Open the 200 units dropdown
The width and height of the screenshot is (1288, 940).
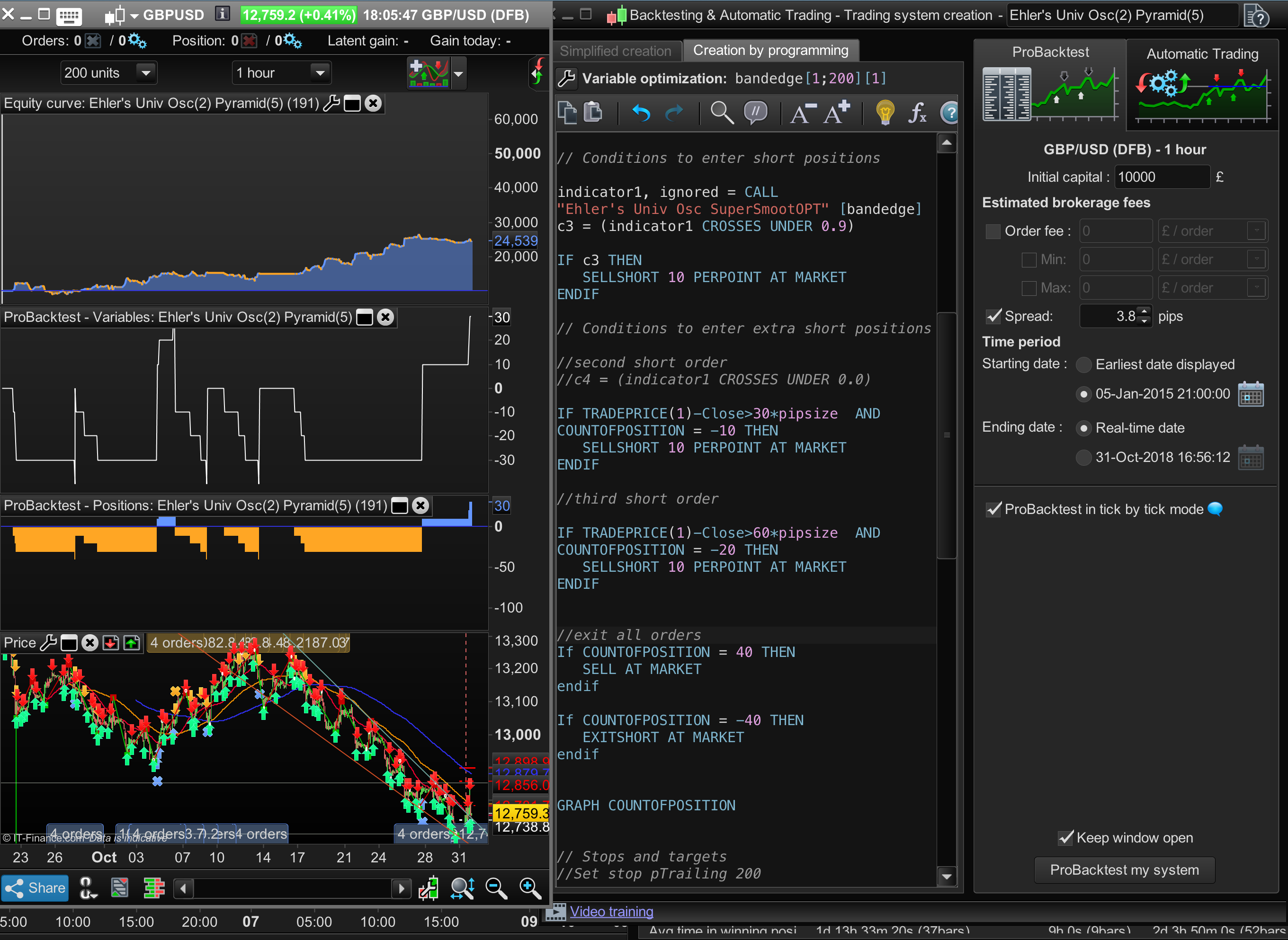click(x=146, y=73)
